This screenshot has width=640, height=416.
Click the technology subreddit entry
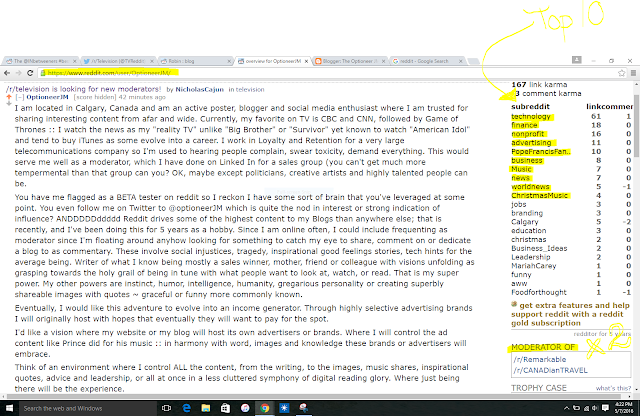click(531, 117)
